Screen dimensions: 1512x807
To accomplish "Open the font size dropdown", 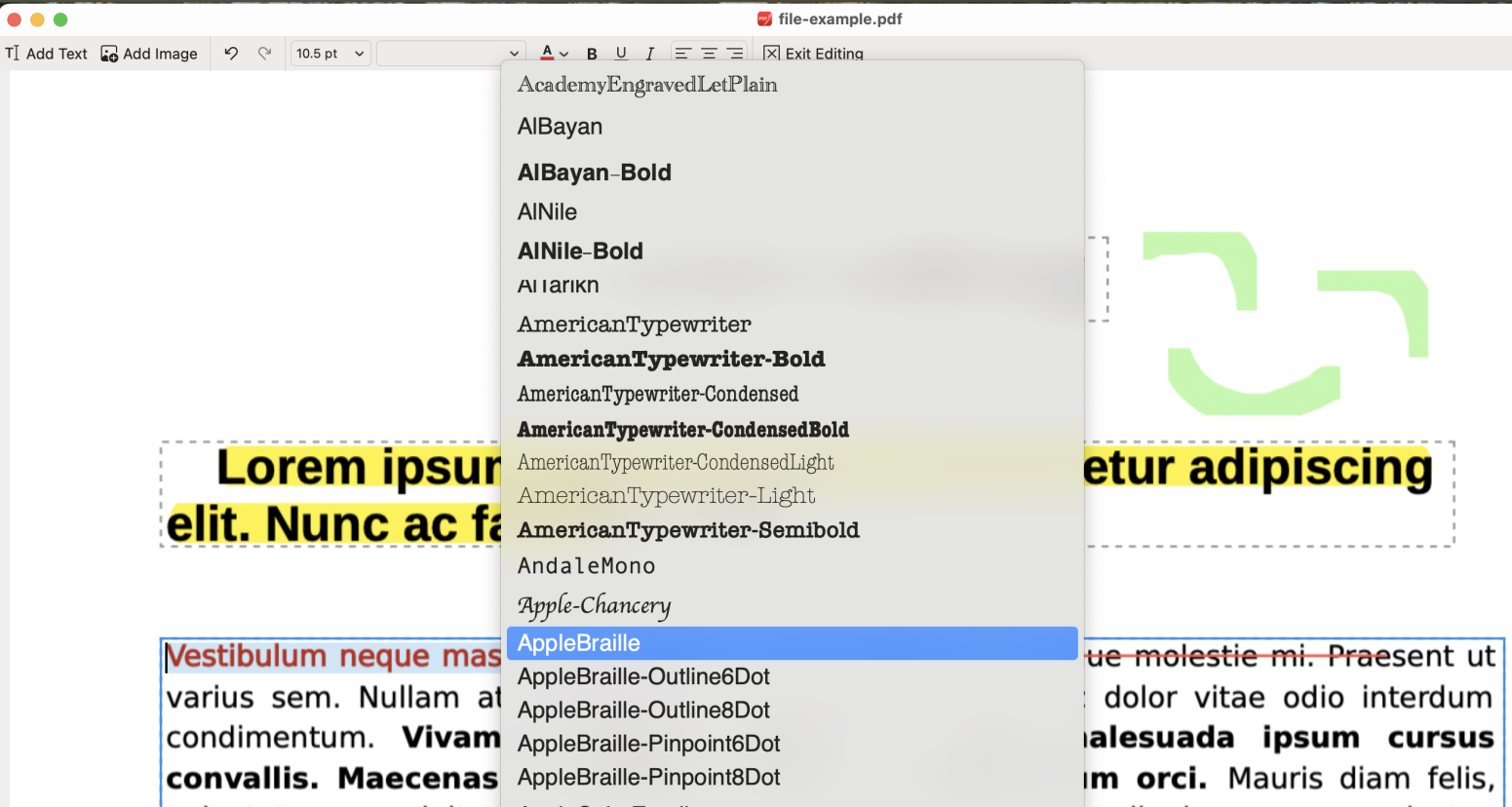I will tap(330, 54).
